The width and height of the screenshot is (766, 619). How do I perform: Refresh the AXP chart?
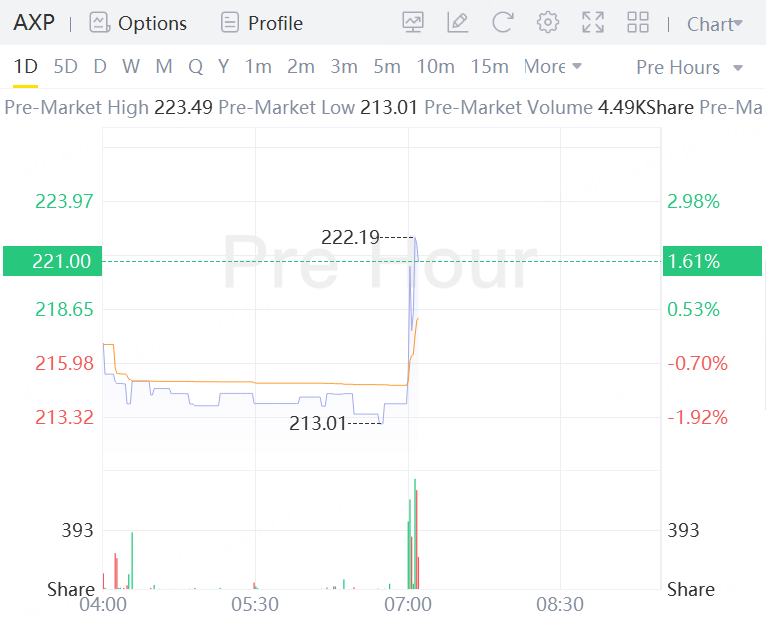coord(503,22)
